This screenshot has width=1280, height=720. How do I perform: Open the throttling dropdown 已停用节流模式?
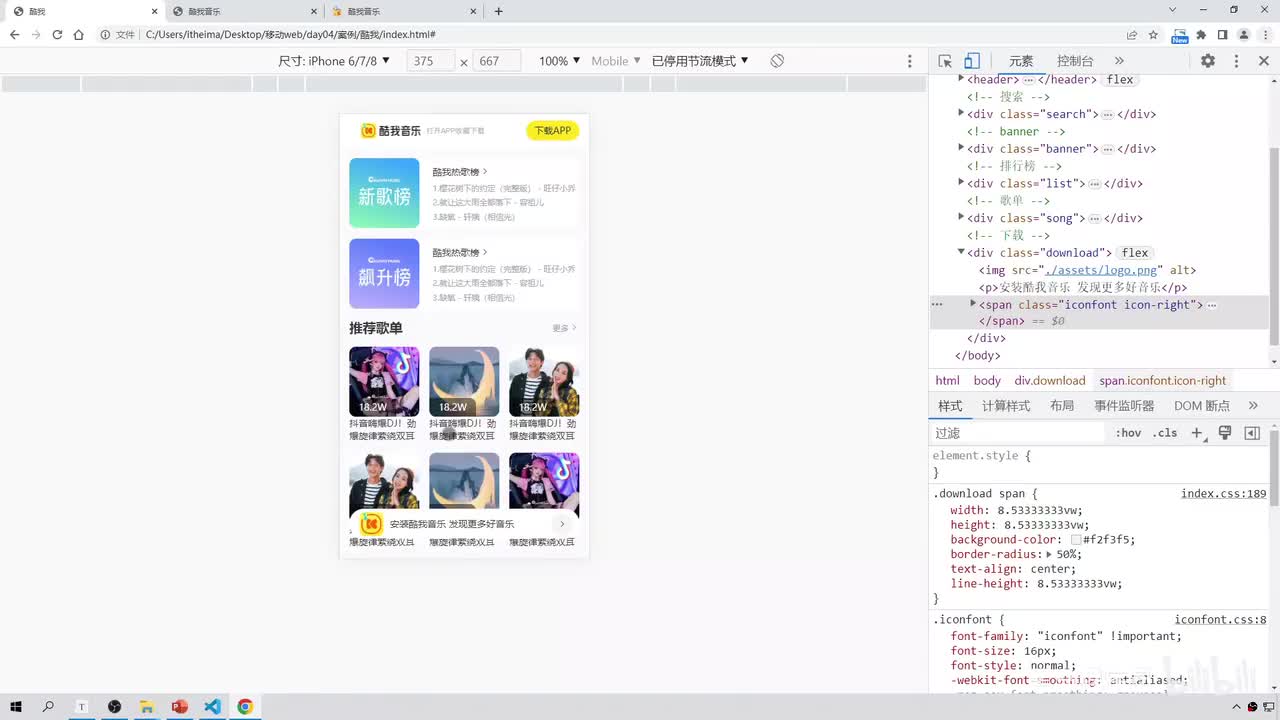point(700,61)
